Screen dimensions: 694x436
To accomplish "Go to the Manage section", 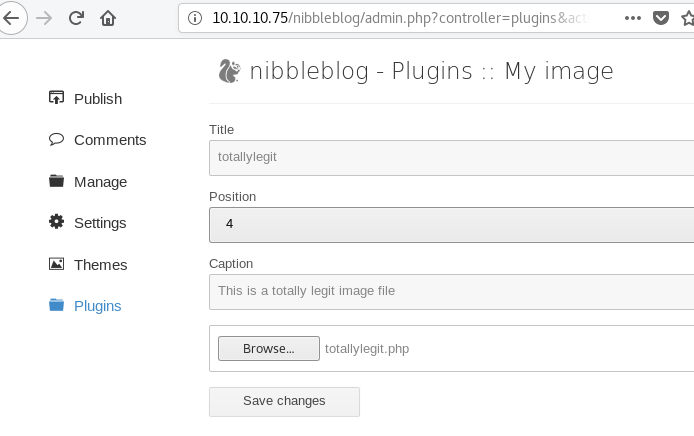I will coord(100,182).
